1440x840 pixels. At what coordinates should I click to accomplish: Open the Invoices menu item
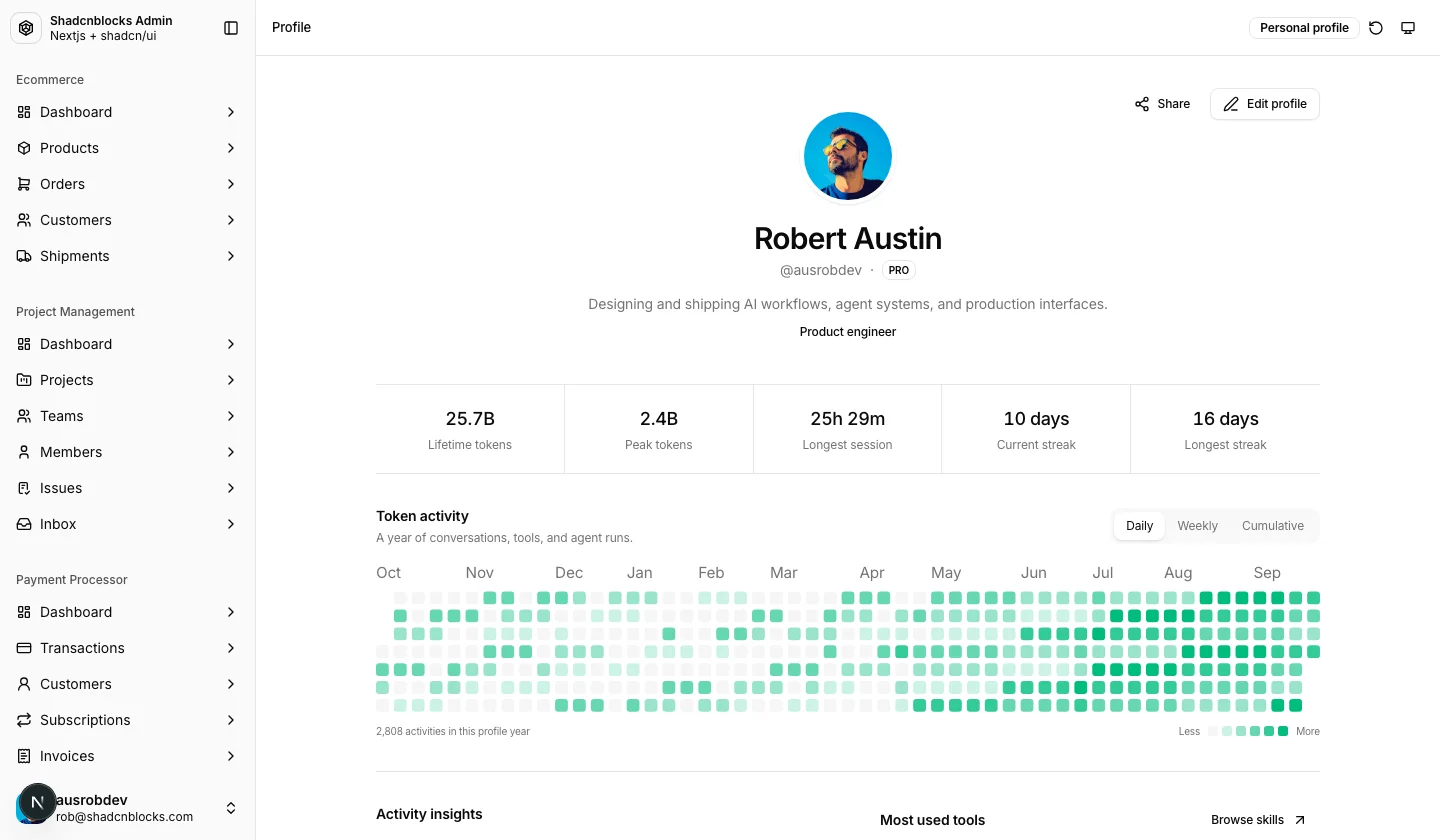tap(128, 756)
